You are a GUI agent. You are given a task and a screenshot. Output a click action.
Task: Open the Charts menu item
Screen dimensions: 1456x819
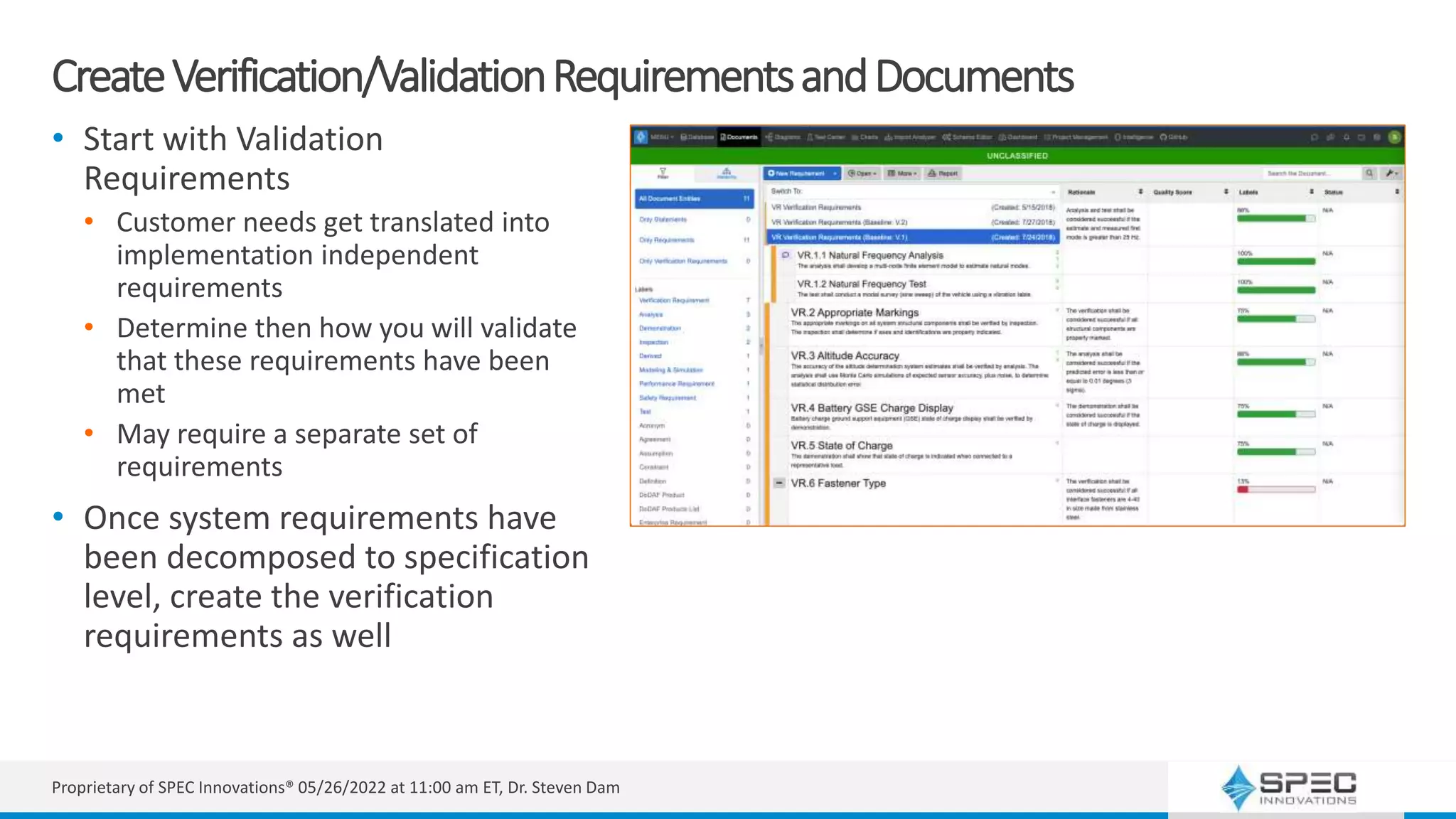coord(865,137)
